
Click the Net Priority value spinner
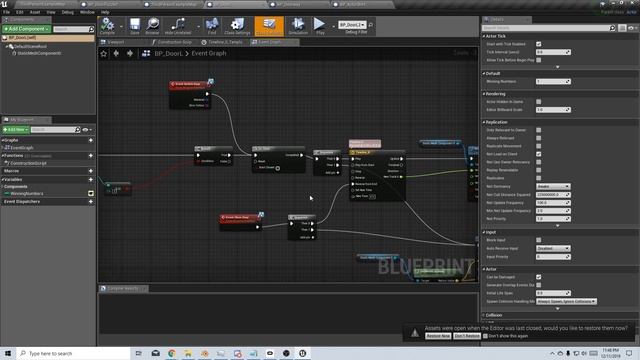tap(553, 219)
